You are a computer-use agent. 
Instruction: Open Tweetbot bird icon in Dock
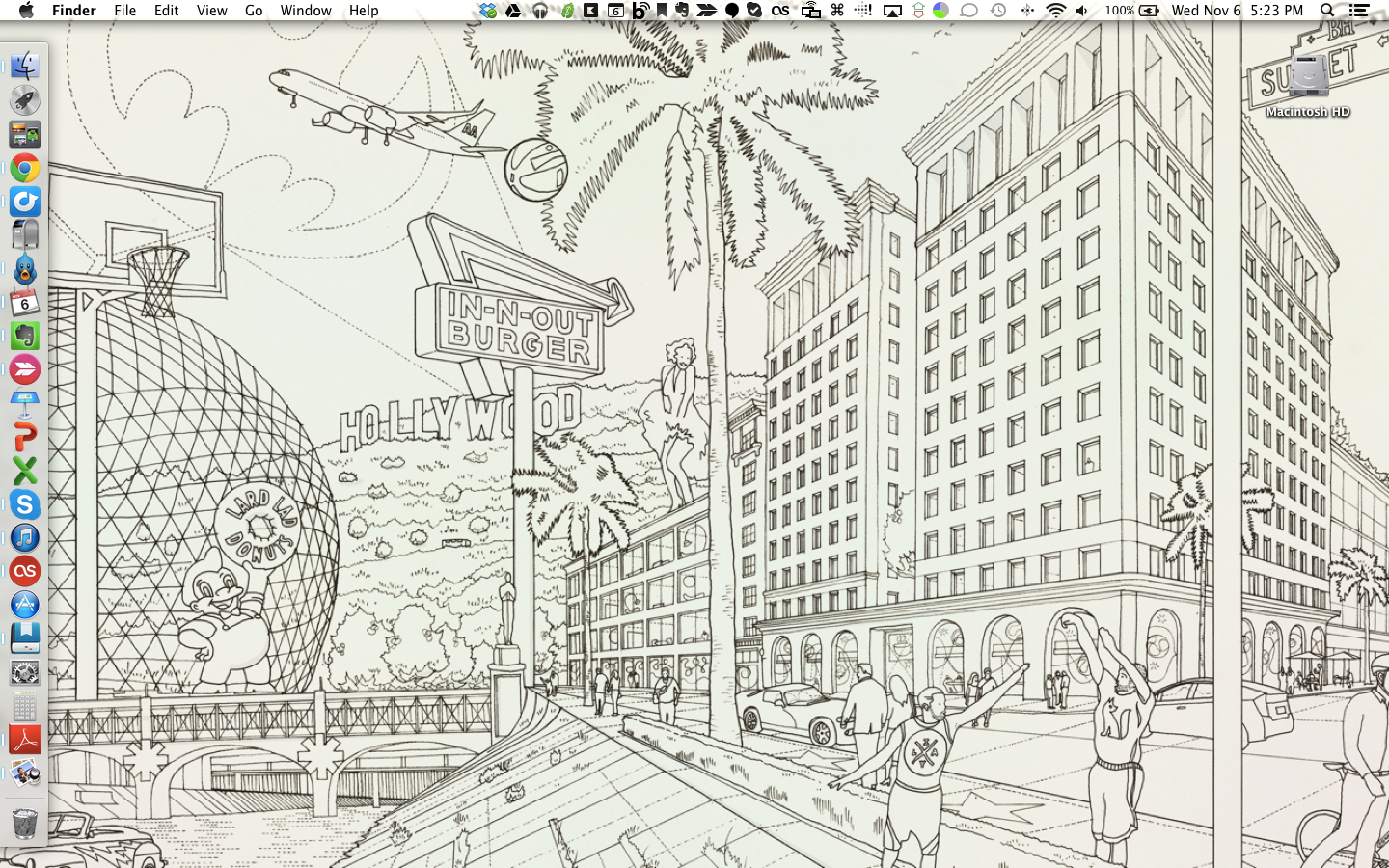tap(25, 268)
